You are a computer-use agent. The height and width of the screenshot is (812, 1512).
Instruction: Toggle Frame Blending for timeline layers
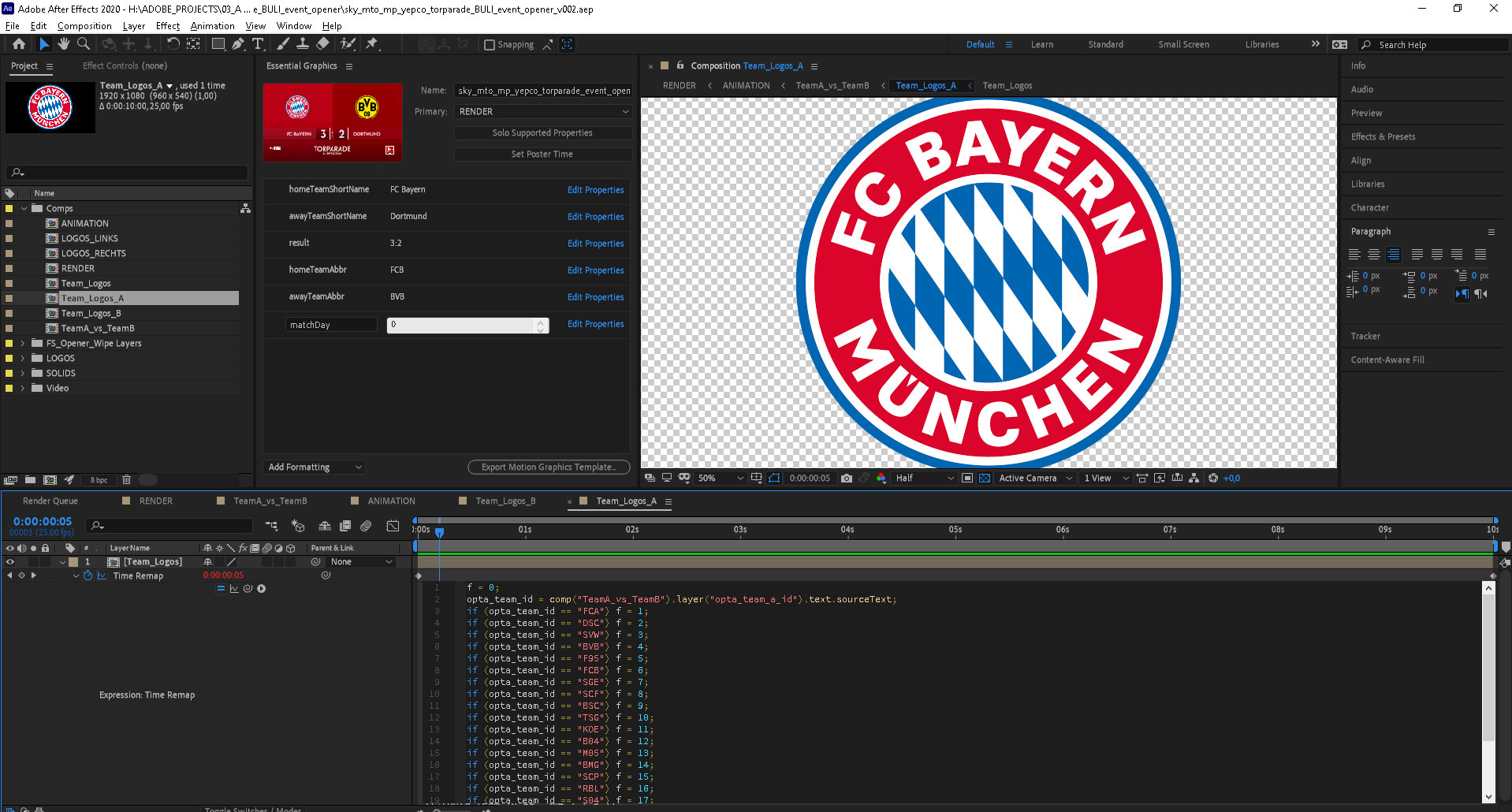(x=345, y=526)
